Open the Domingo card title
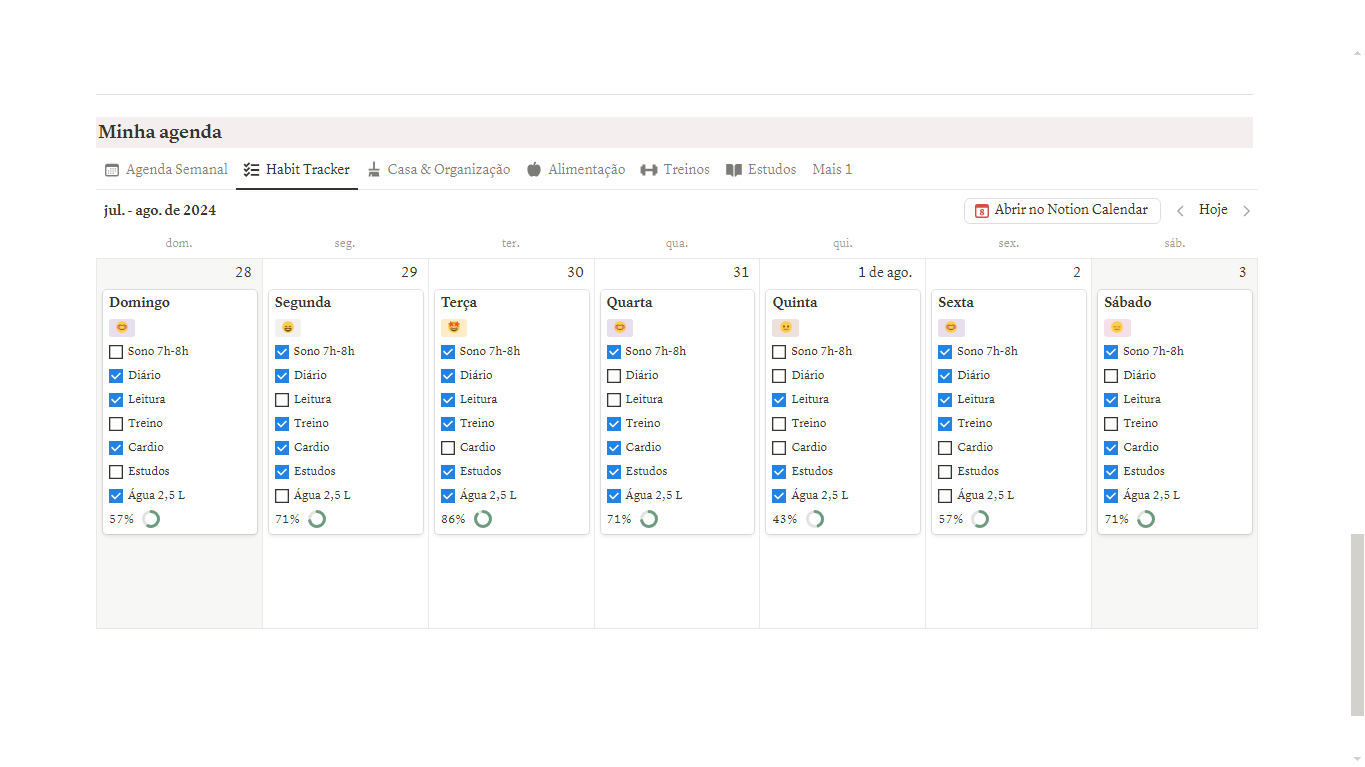Viewport: 1365px width, 767px height. coord(140,303)
